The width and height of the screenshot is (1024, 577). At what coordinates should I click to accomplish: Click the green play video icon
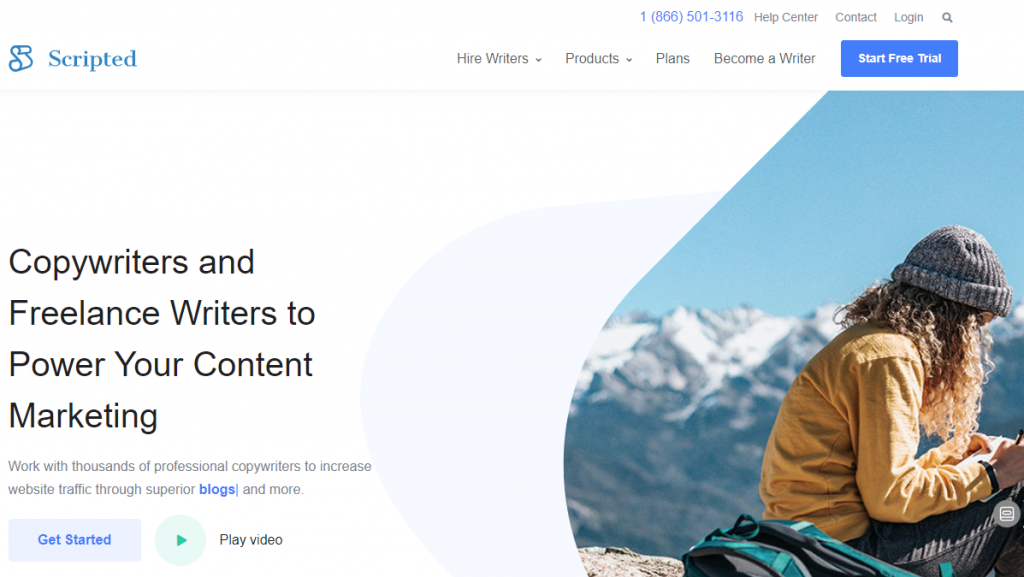pos(180,540)
